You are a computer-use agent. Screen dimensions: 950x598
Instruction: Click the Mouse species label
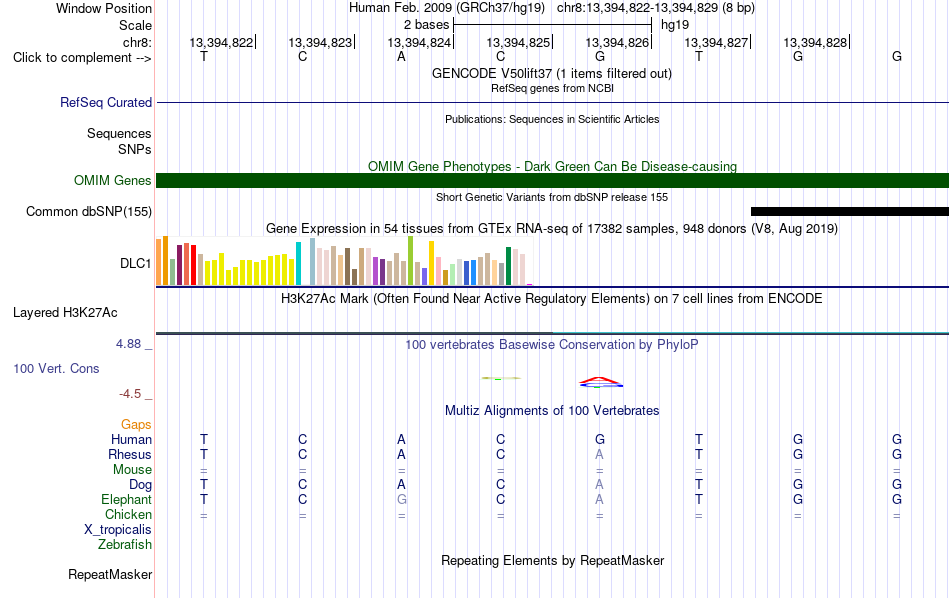pyautogui.click(x=132, y=470)
